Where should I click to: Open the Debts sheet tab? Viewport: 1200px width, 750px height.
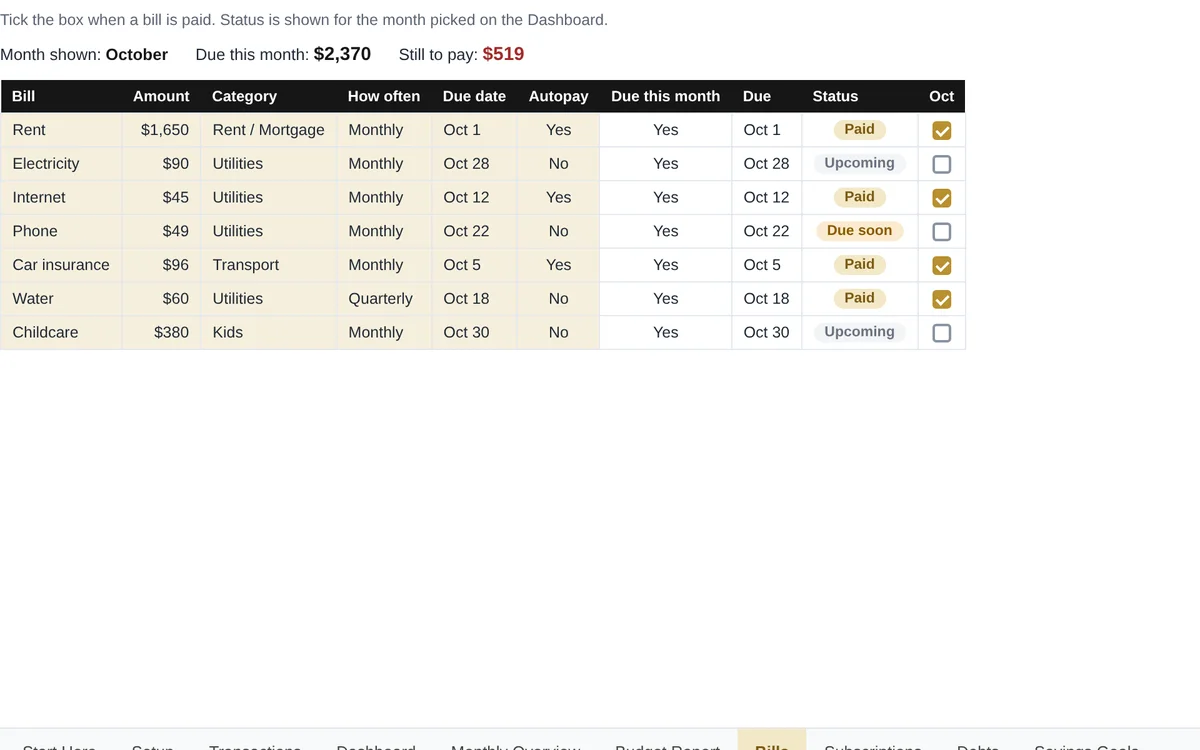[978, 742]
